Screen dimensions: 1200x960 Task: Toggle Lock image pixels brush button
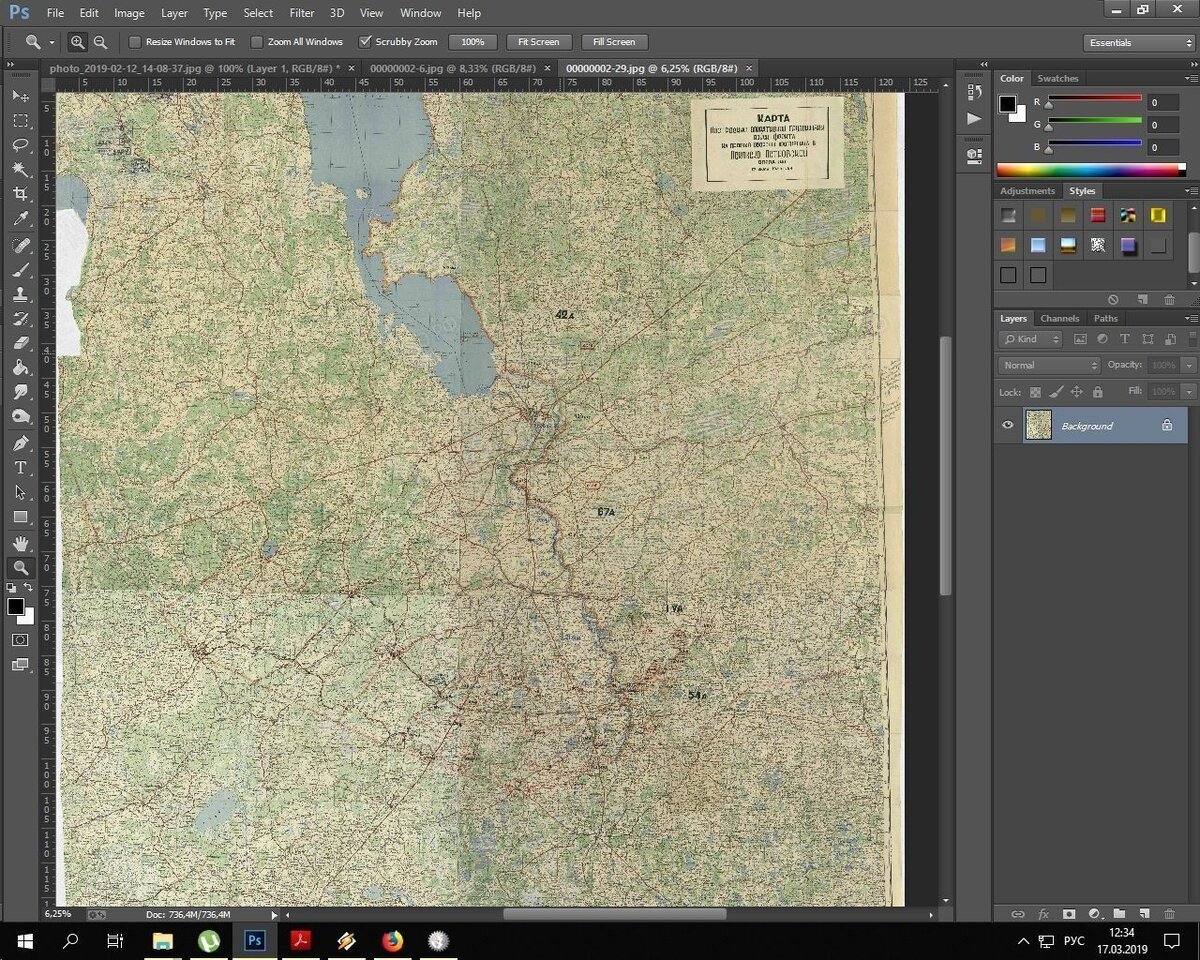coord(1056,393)
